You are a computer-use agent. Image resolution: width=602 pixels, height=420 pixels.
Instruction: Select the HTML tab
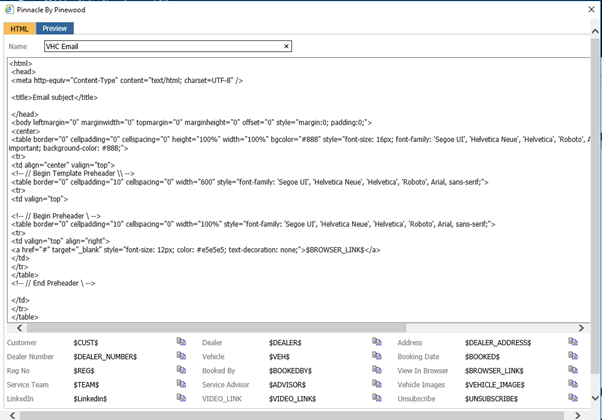(x=20, y=29)
